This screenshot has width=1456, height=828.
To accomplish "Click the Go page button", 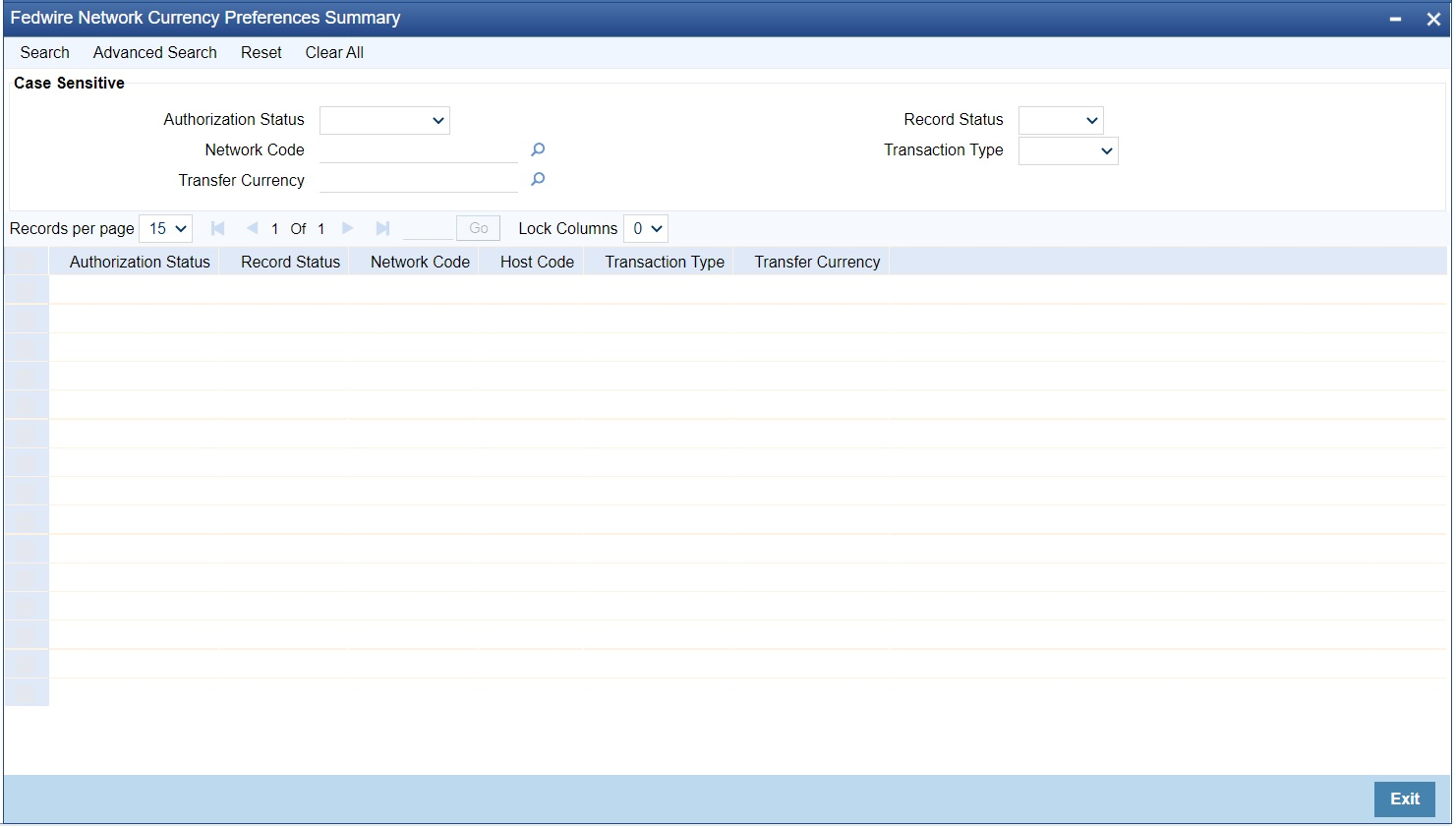I will pyautogui.click(x=479, y=228).
